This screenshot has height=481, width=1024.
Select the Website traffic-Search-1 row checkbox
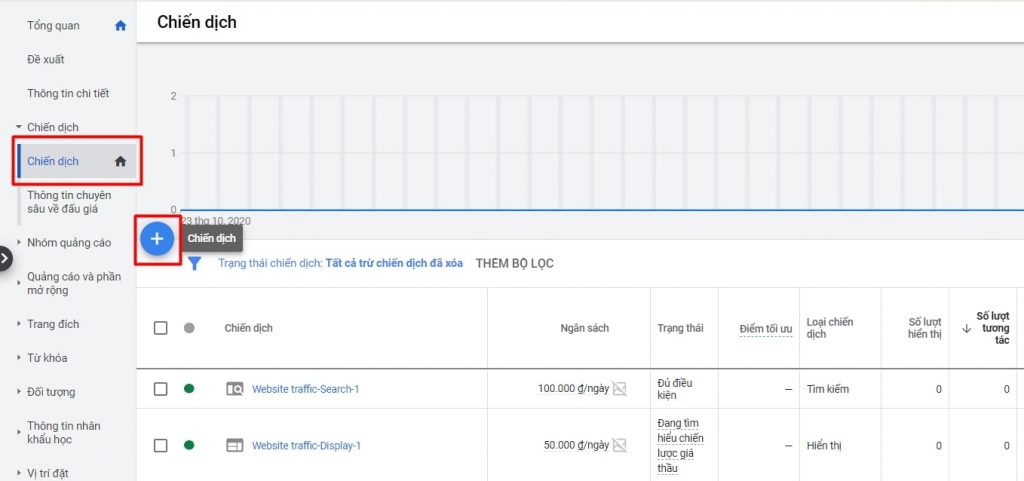(161, 389)
